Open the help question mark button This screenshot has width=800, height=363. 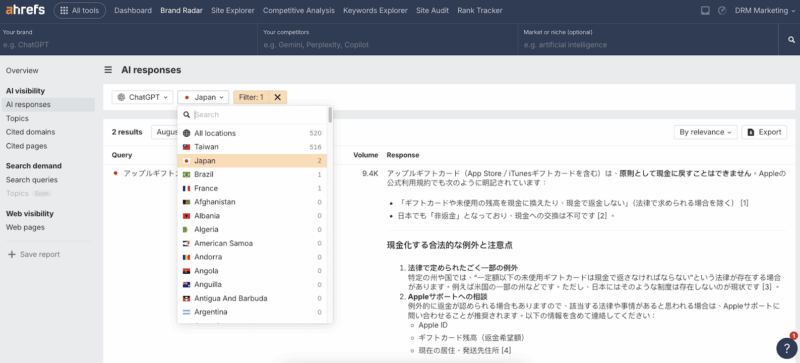pos(786,348)
